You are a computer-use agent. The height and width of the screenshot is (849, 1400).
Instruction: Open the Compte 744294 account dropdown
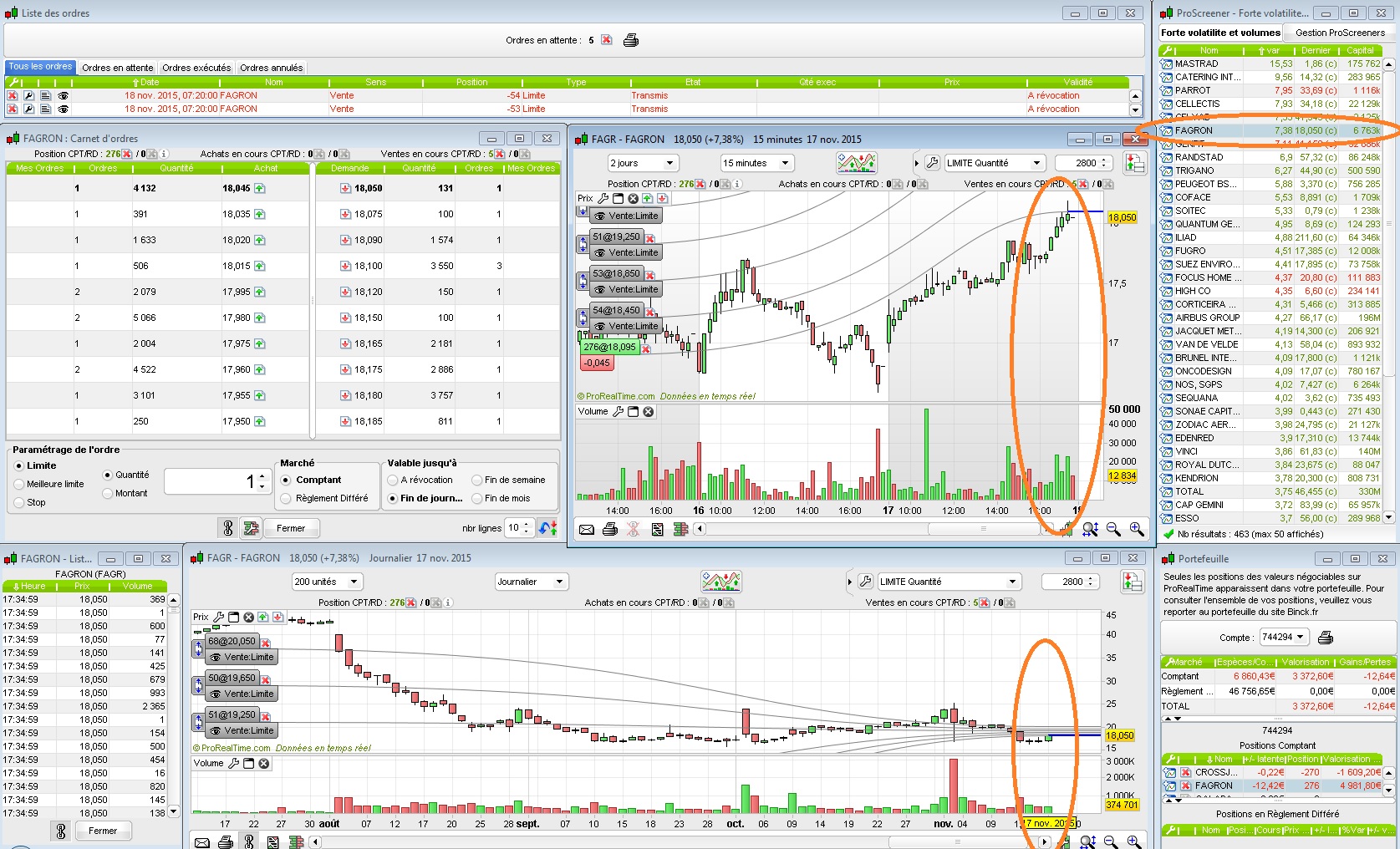coord(1283,637)
